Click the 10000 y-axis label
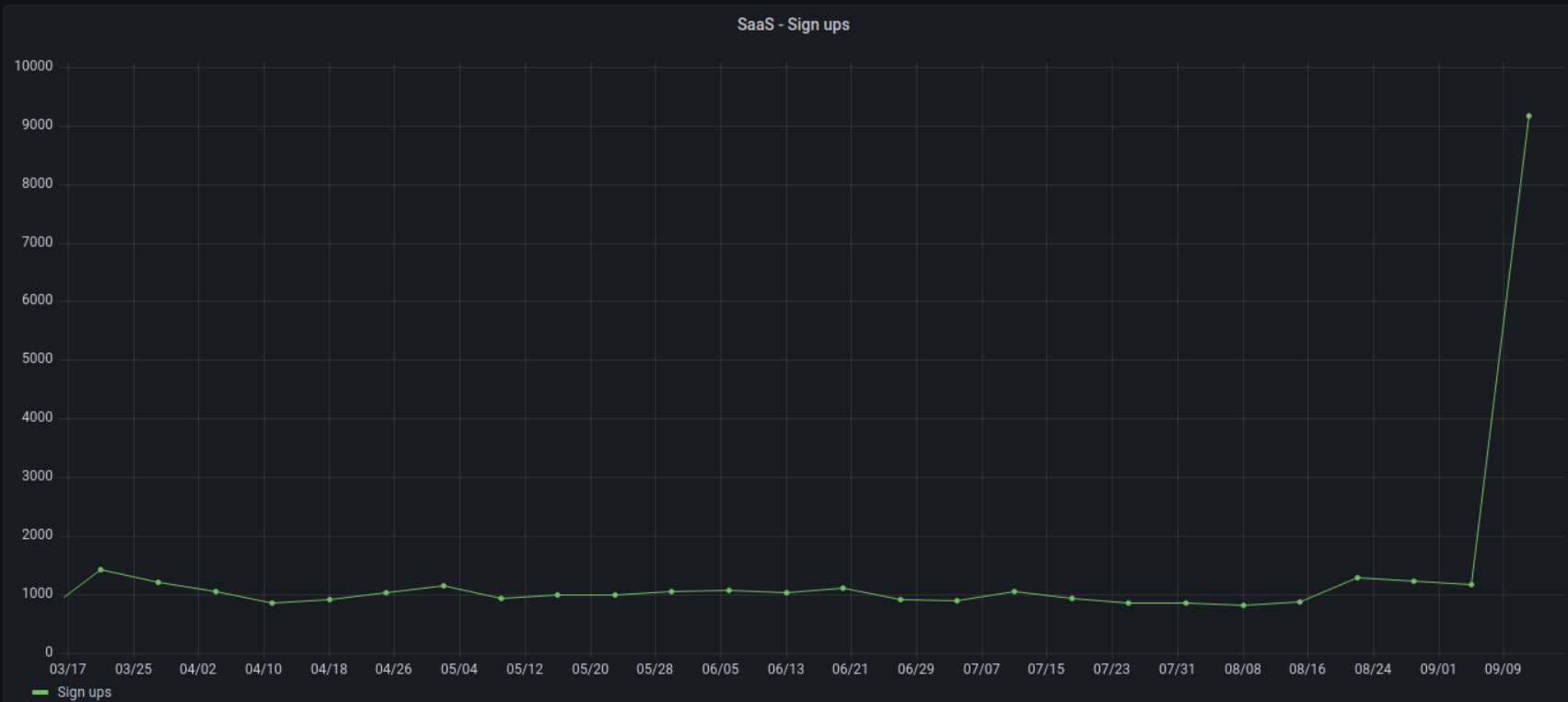 [33, 66]
